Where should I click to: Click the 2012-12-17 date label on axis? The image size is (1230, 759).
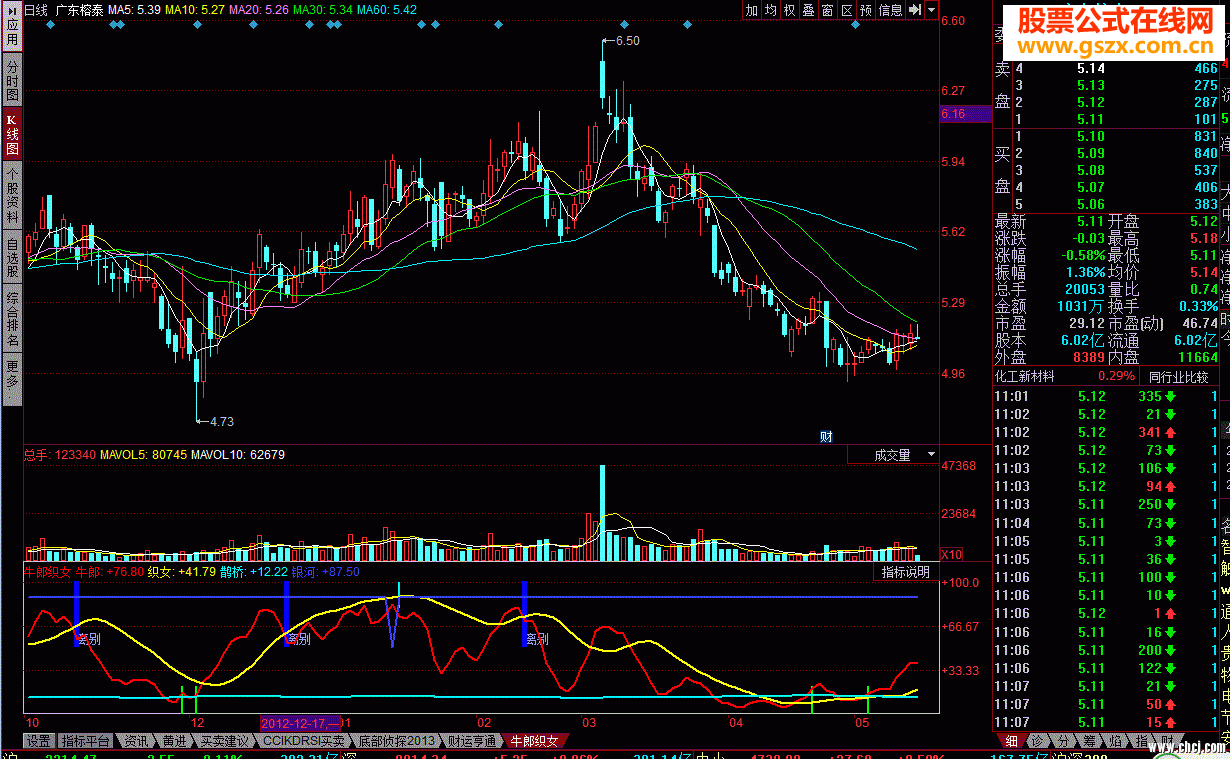coord(301,722)
